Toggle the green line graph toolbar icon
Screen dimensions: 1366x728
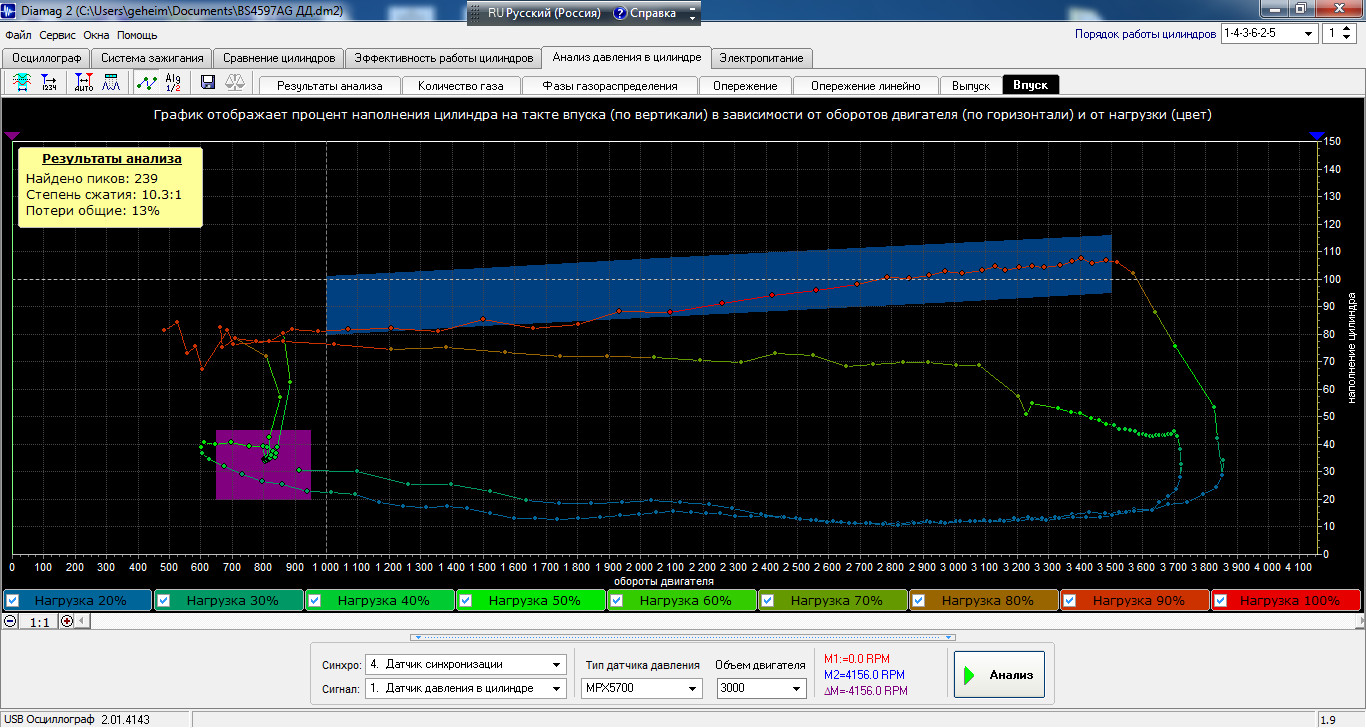point(147,84)
